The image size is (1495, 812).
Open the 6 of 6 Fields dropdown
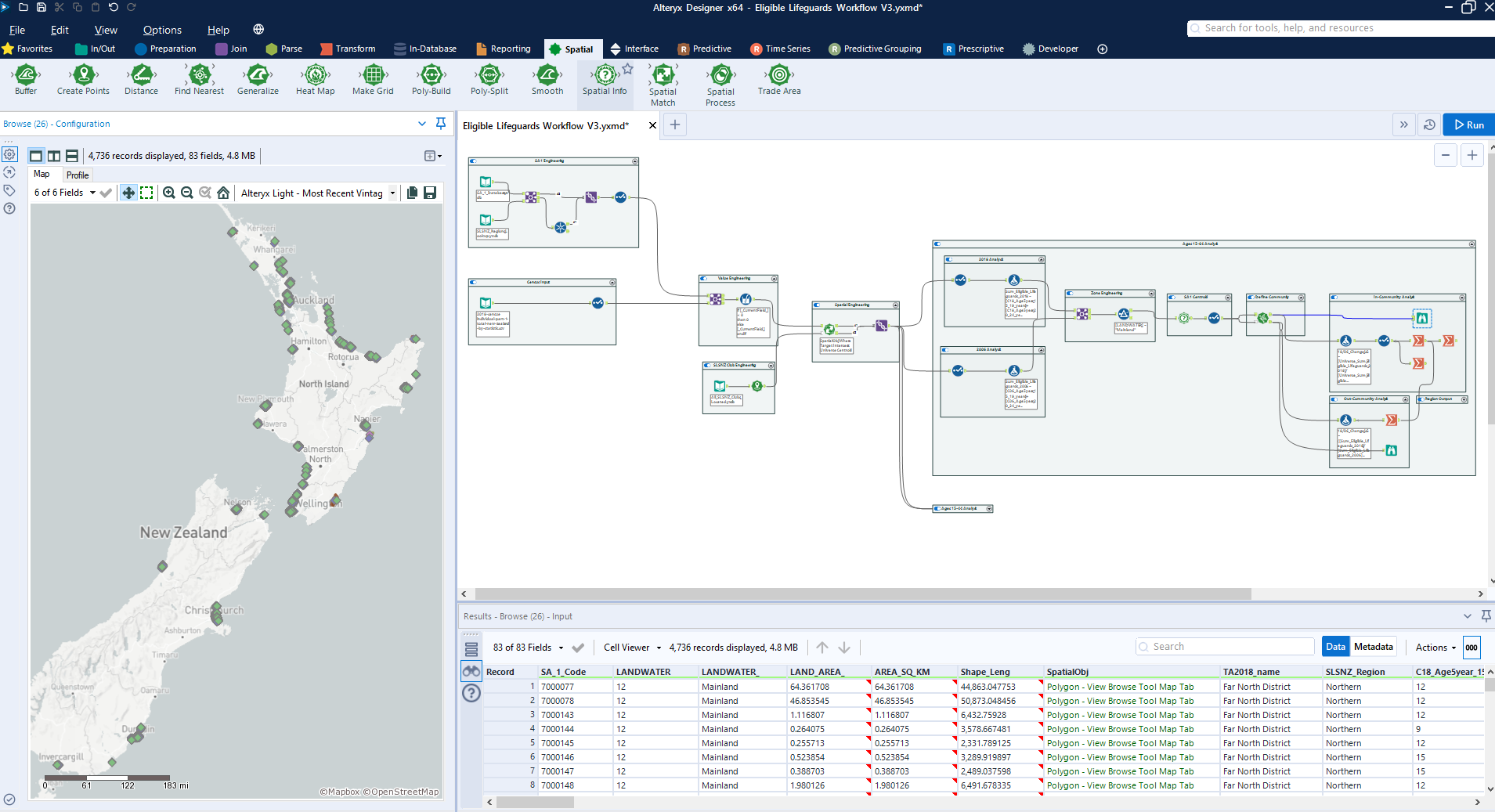pos(65,193)
